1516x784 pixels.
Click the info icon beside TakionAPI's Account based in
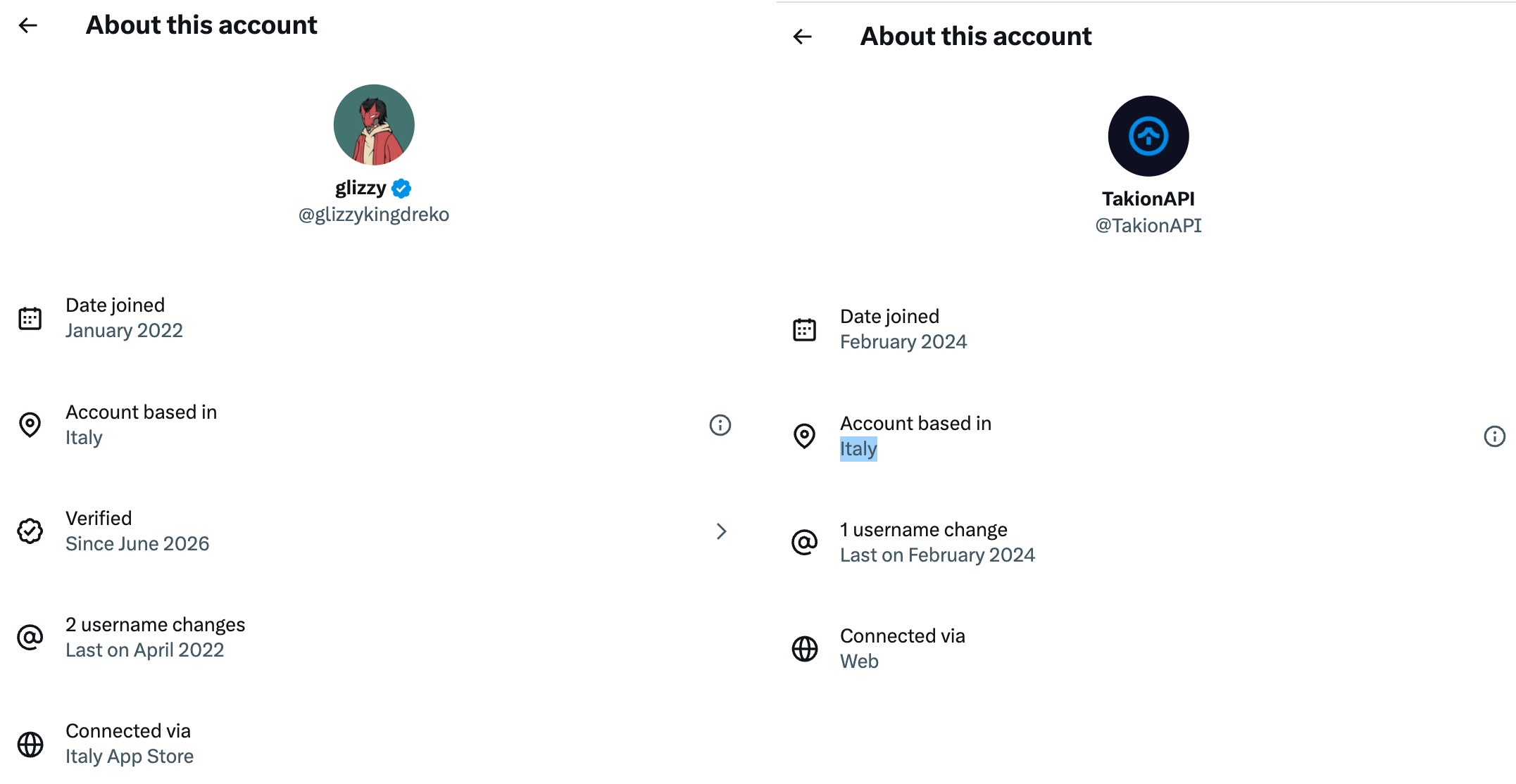click(1495, 436)
